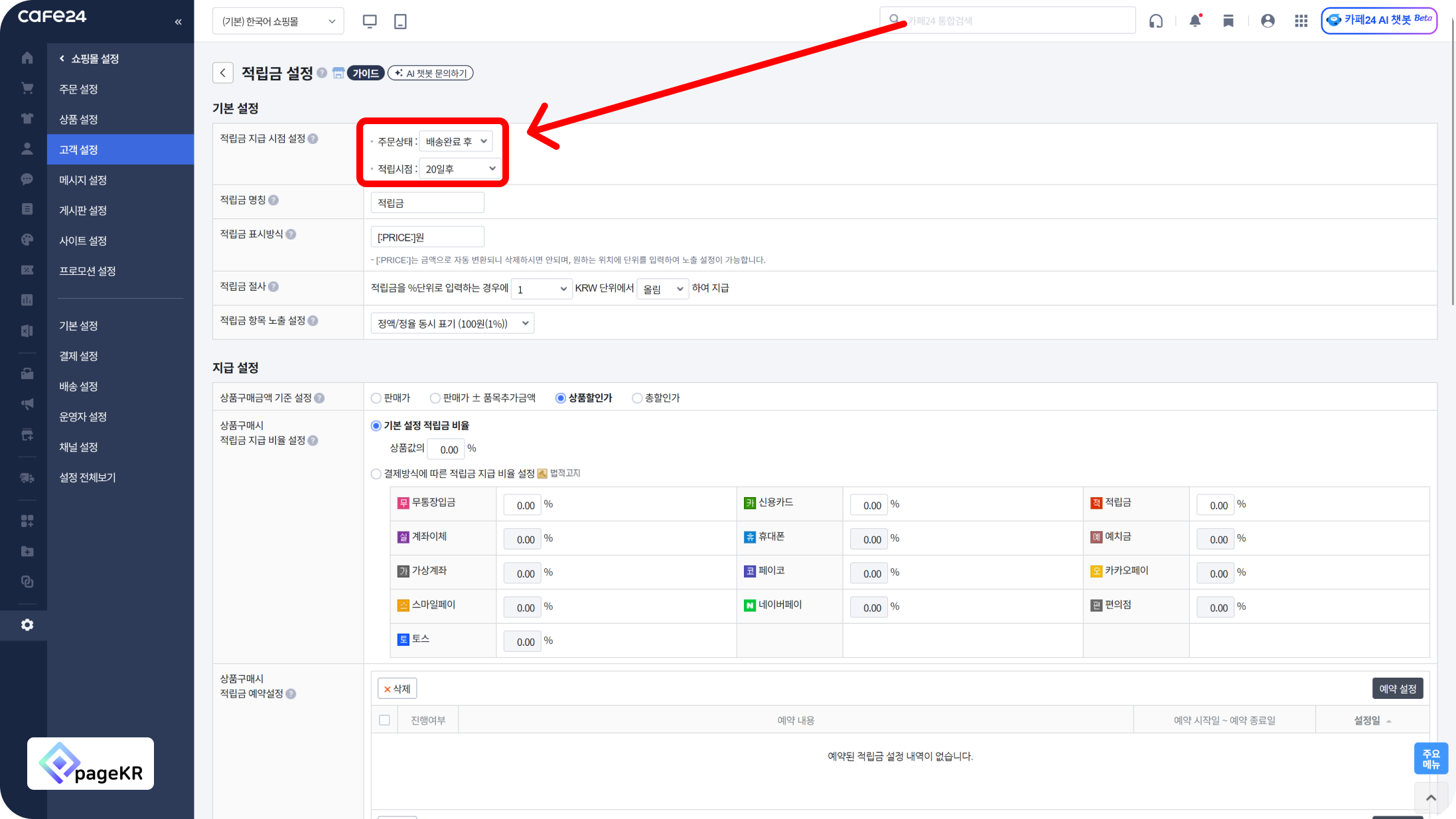The height and width of the screenshot is (819, 1456).
Task: Open the 적립시점 20일후 dropdown
Action: point(460,169)
